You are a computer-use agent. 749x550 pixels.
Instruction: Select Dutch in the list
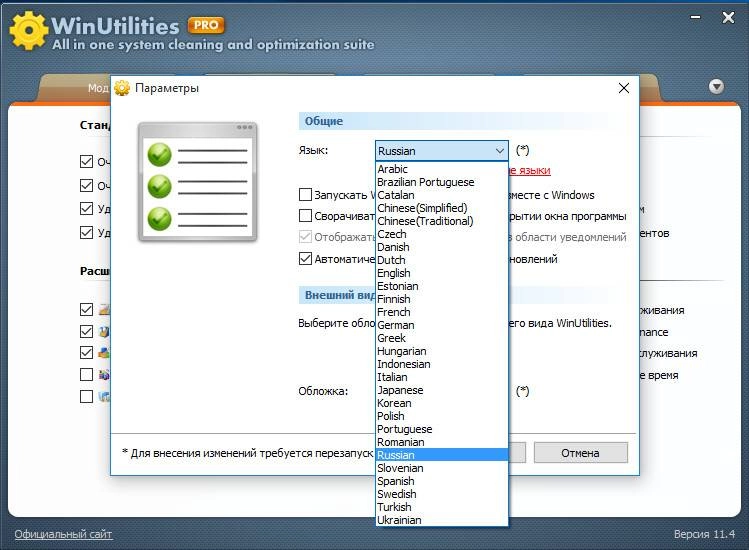pos(441,260)
